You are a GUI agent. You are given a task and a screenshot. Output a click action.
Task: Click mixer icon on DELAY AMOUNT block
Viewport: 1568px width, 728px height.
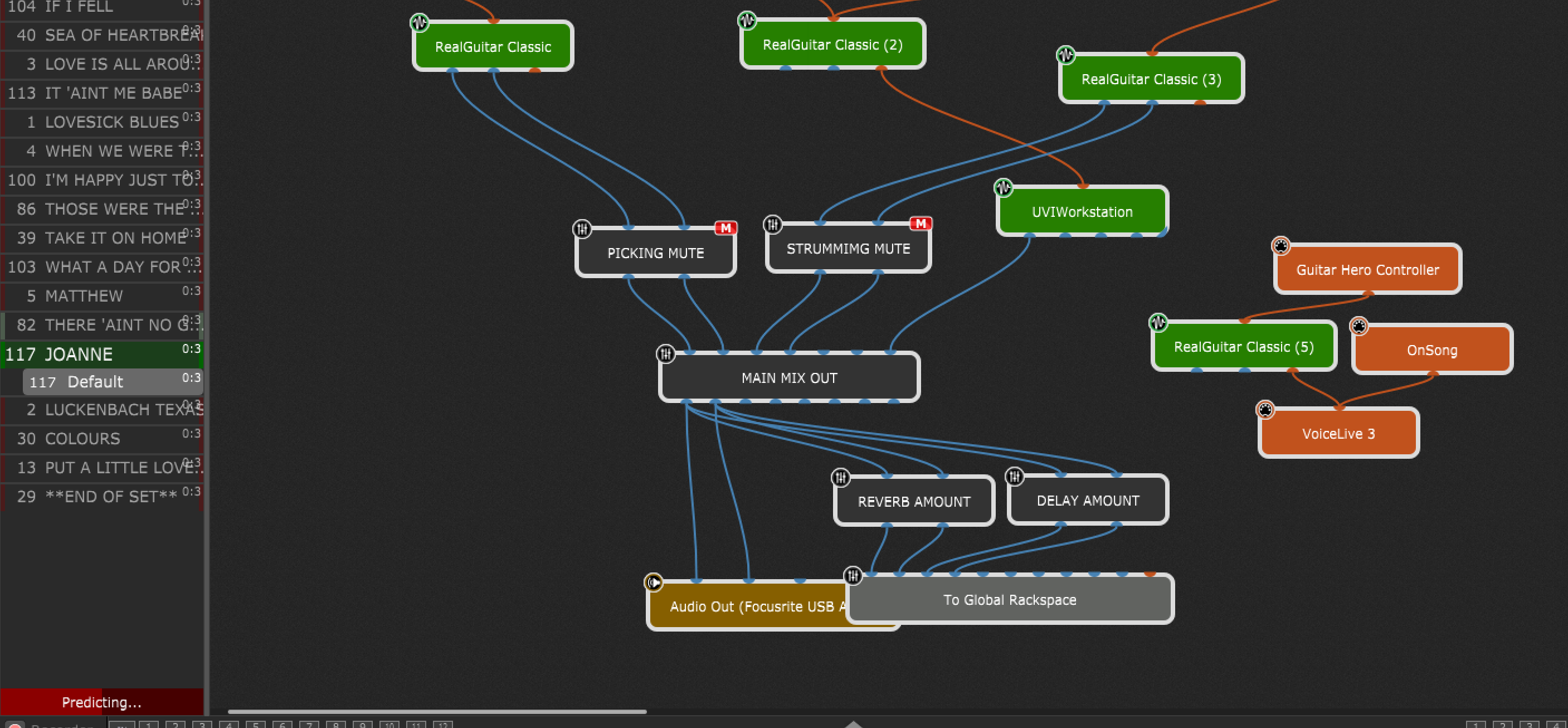(x=1015, y=476)
